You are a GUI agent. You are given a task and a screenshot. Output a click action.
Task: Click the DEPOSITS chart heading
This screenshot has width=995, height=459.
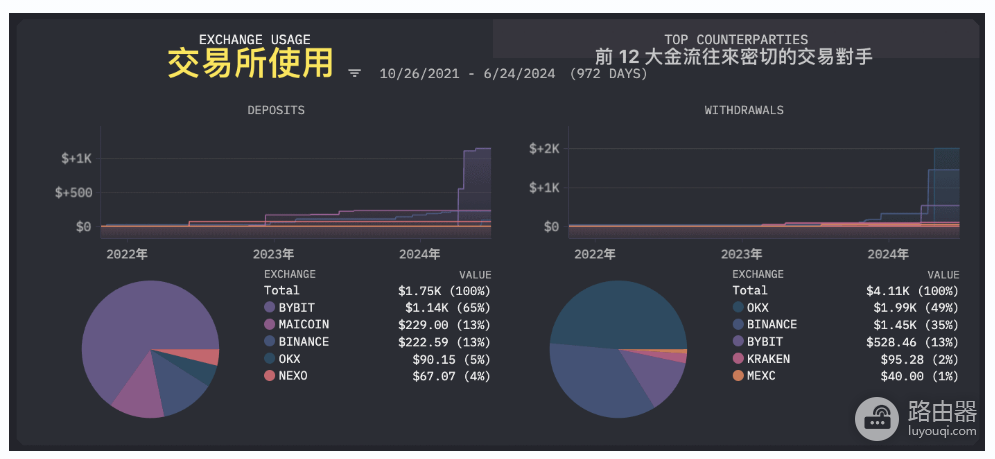click(x=276, y=110)
